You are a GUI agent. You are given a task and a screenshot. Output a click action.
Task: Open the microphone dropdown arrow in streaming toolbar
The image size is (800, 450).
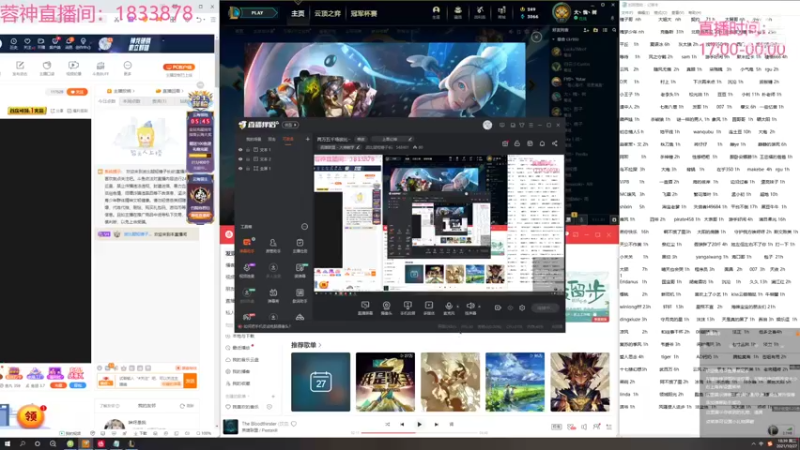(x=457, y=307)
